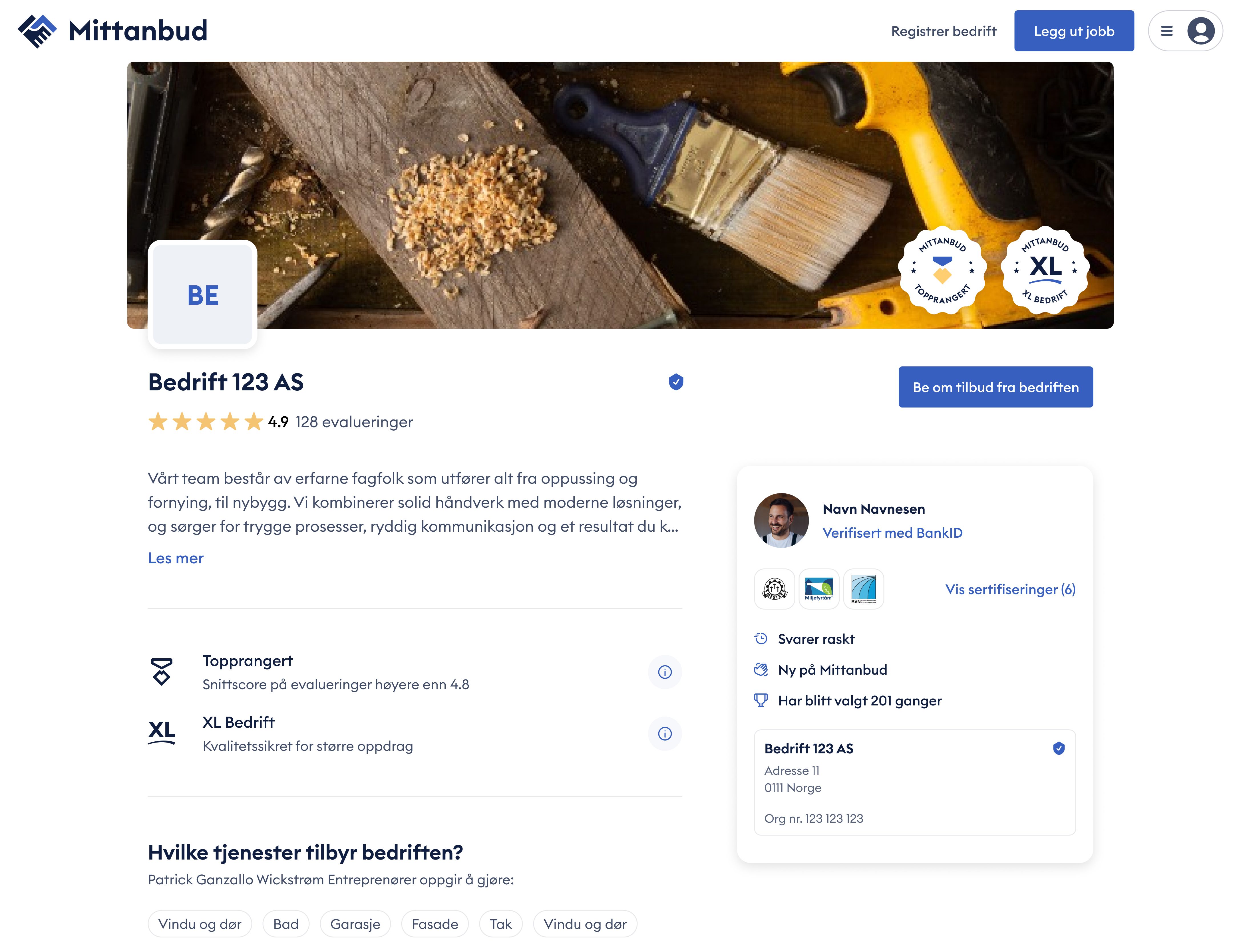Click Be om tilbud fra bedriften

(x=995, y=387)
